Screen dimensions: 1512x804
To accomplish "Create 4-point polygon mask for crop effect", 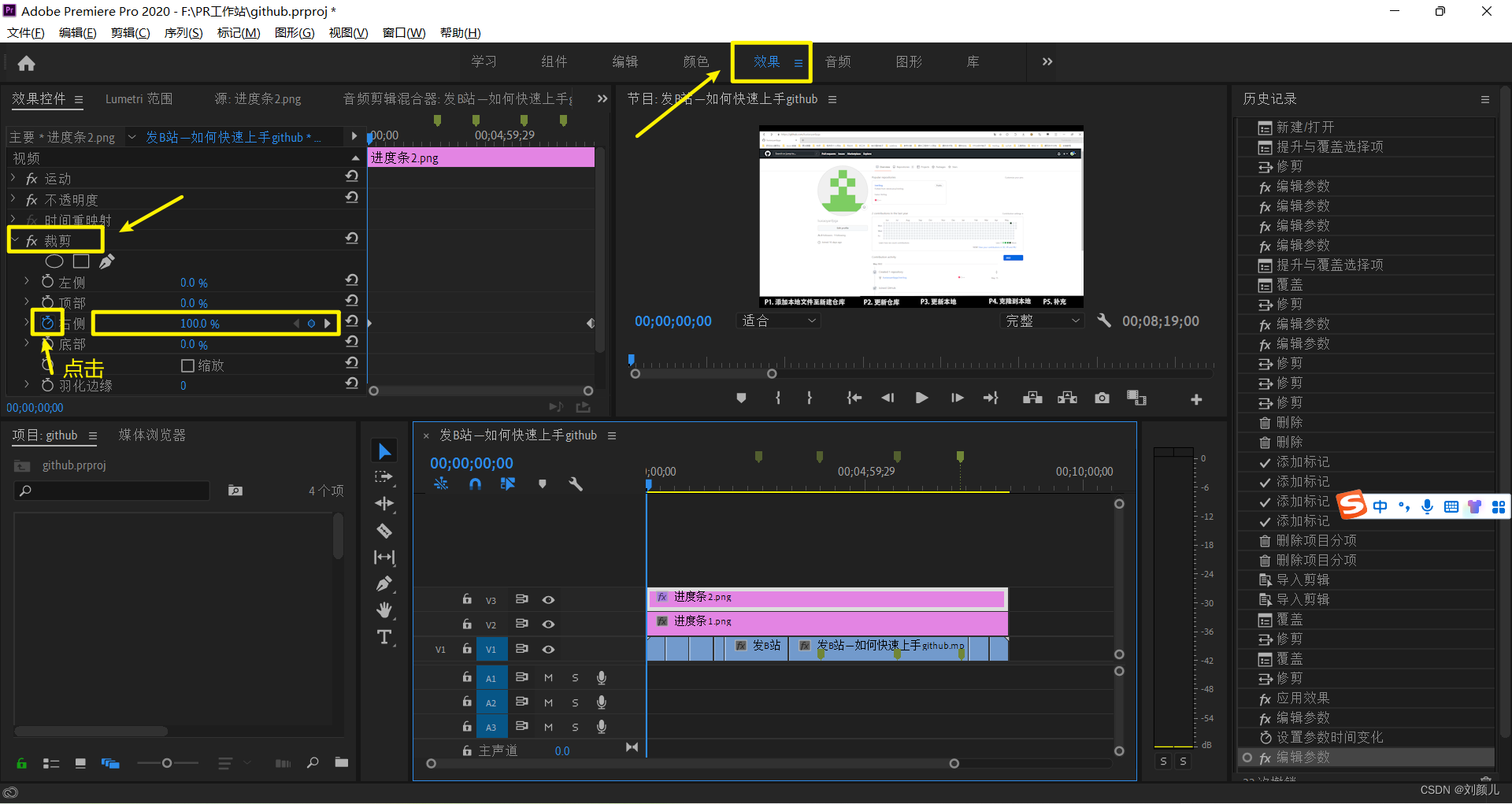I will [x=81, y=261].
